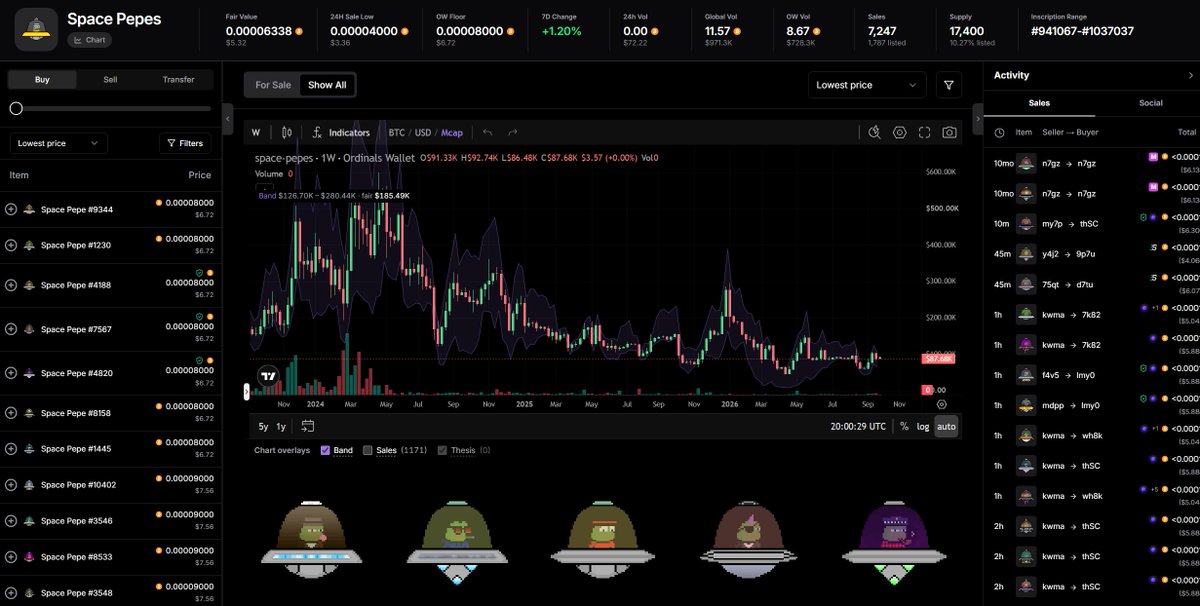Open price axis settings gear icon
The image size is (1200, 606).
point(941,405)
